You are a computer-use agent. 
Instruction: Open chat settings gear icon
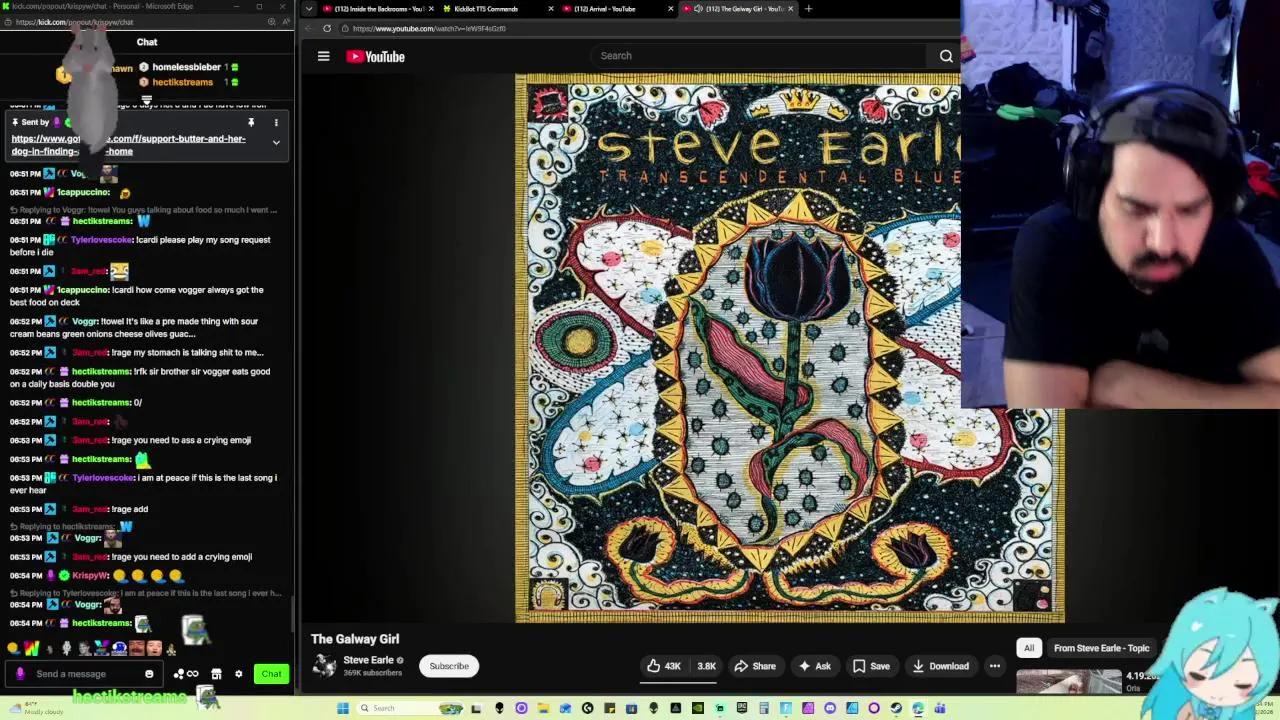pyautogui.click(x=238, y=674)
